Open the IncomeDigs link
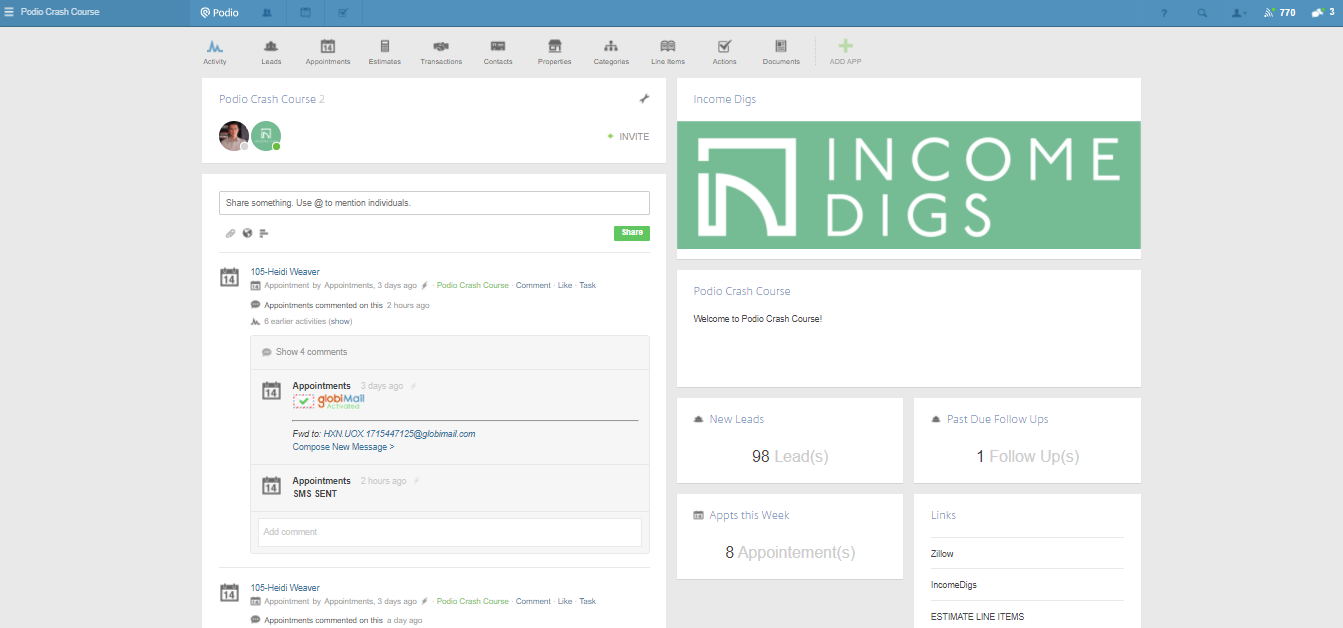Screen dimensions: 1343x628 click(953, 585)
